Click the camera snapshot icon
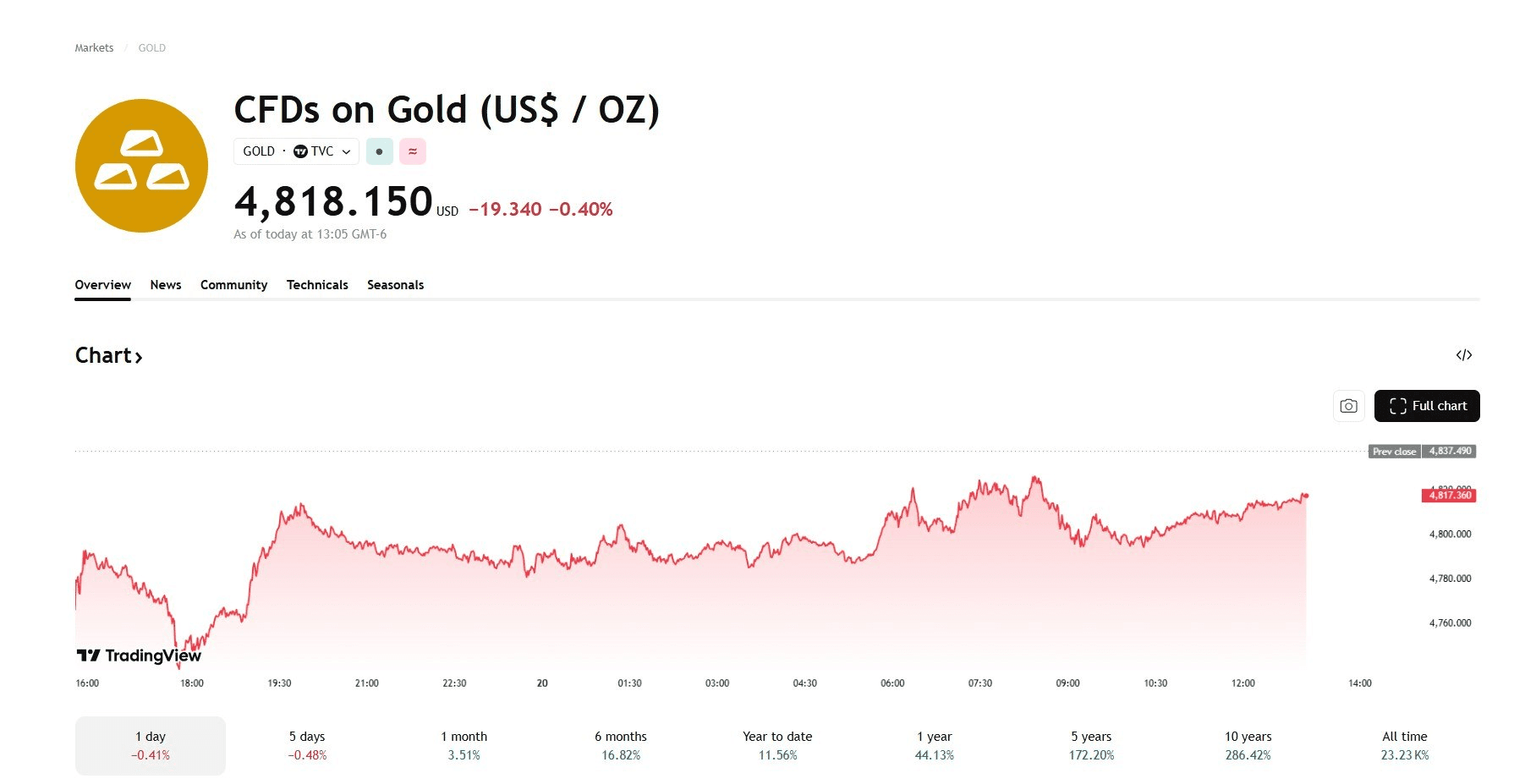1514x784 pixels. click(1348, 406)
